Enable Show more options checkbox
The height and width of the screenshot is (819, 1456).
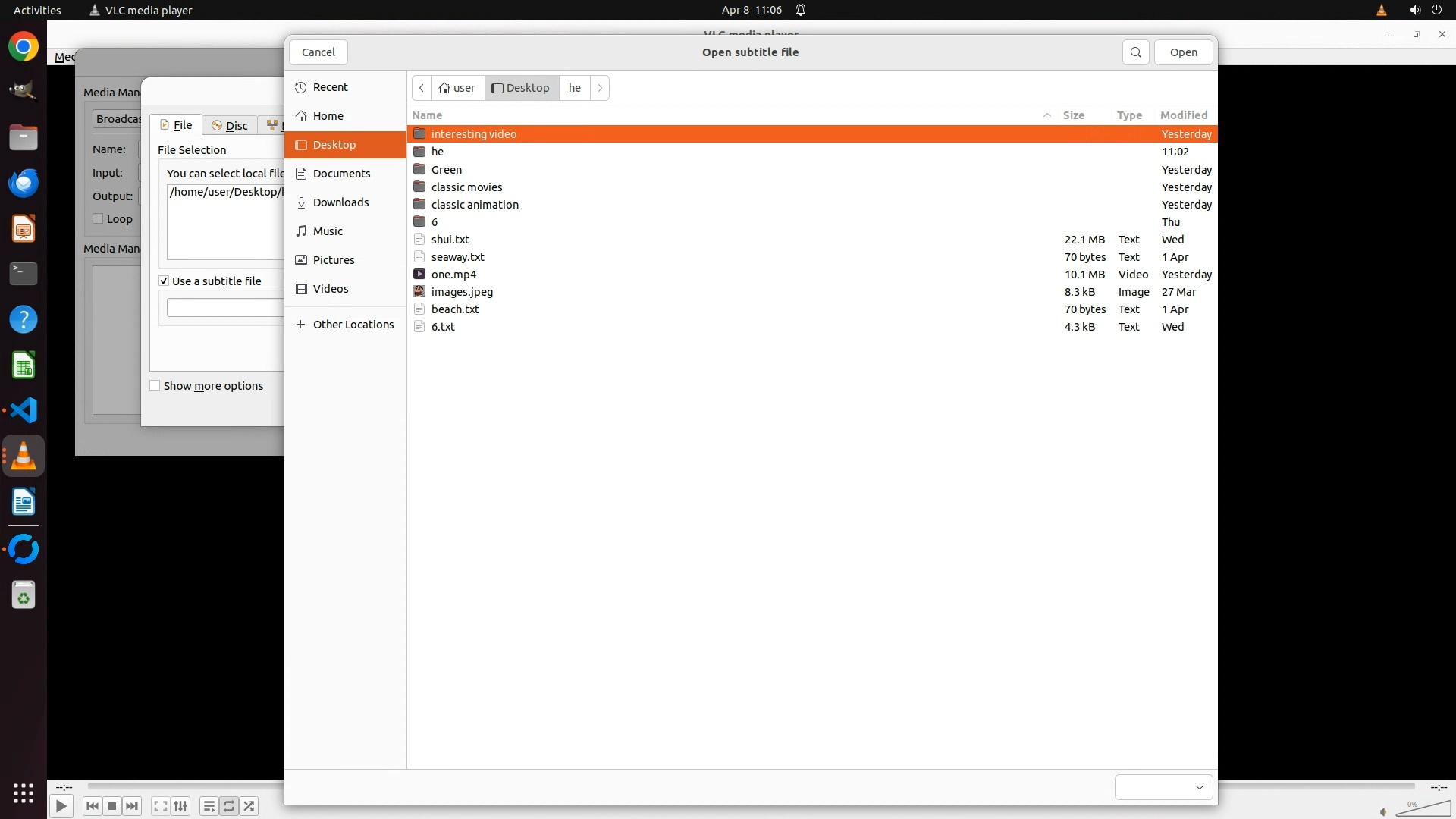click(155, 386)
